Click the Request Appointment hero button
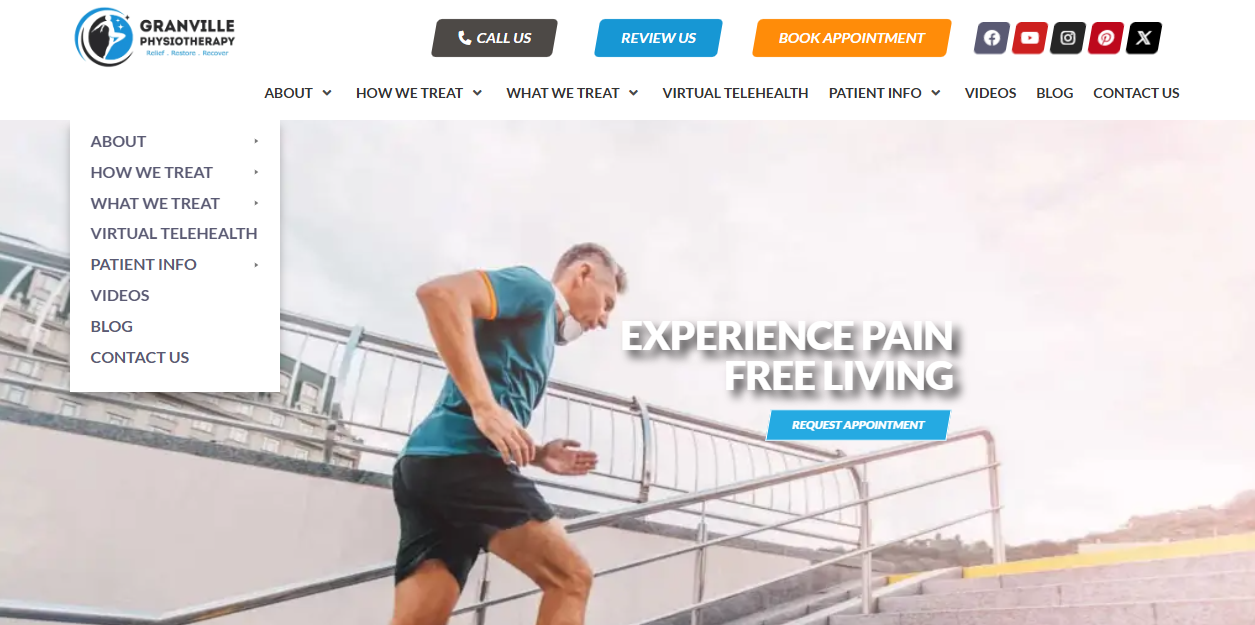1255x625 pixels. point(858,425)
